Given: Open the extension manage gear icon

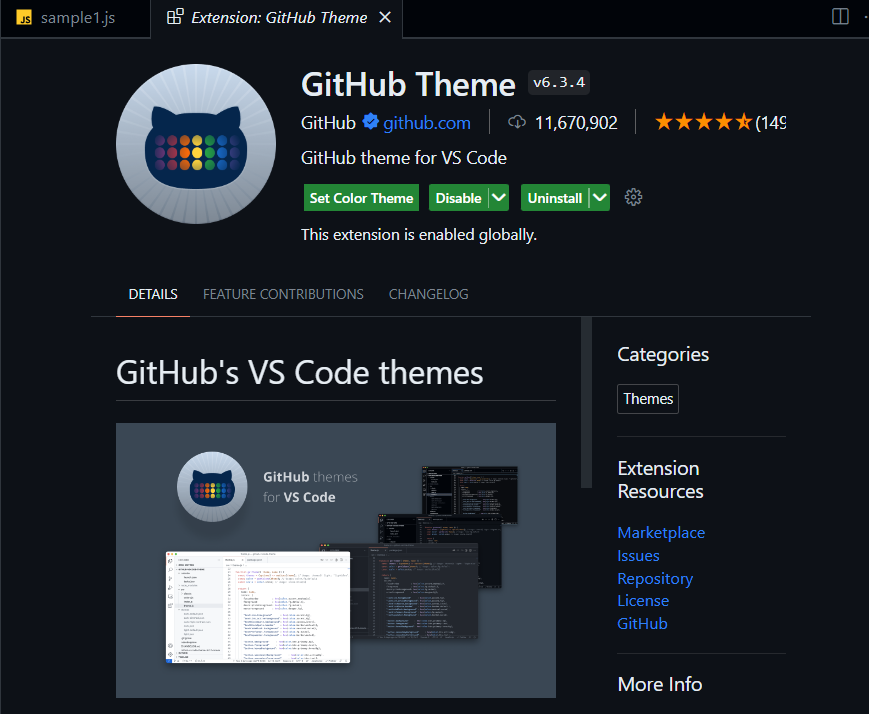Looking at the screenshot, I should 633,197.
